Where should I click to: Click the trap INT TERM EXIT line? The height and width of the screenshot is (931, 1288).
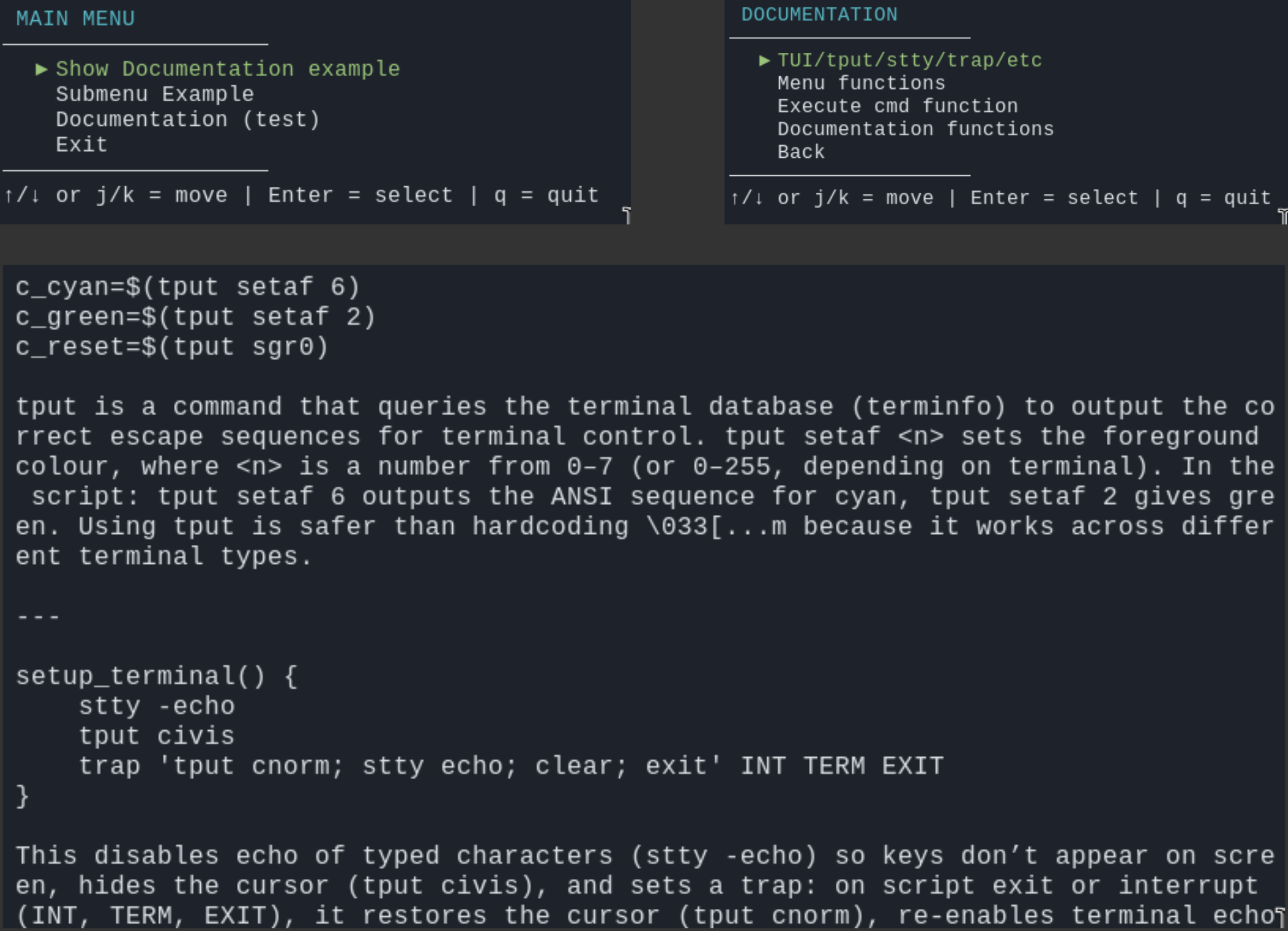pyautogui.click(x=511, y=766)
